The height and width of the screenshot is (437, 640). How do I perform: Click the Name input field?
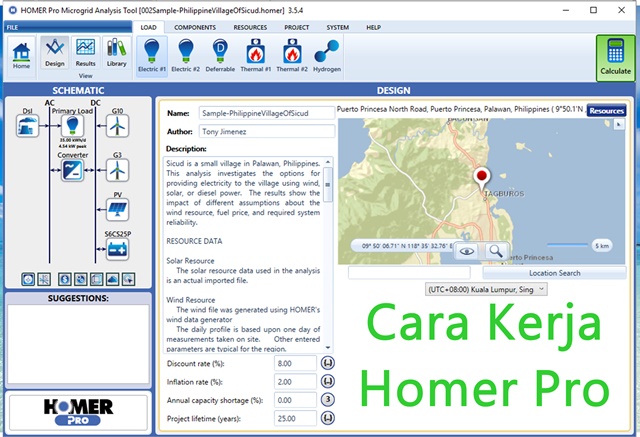click(x=267, y=113)
